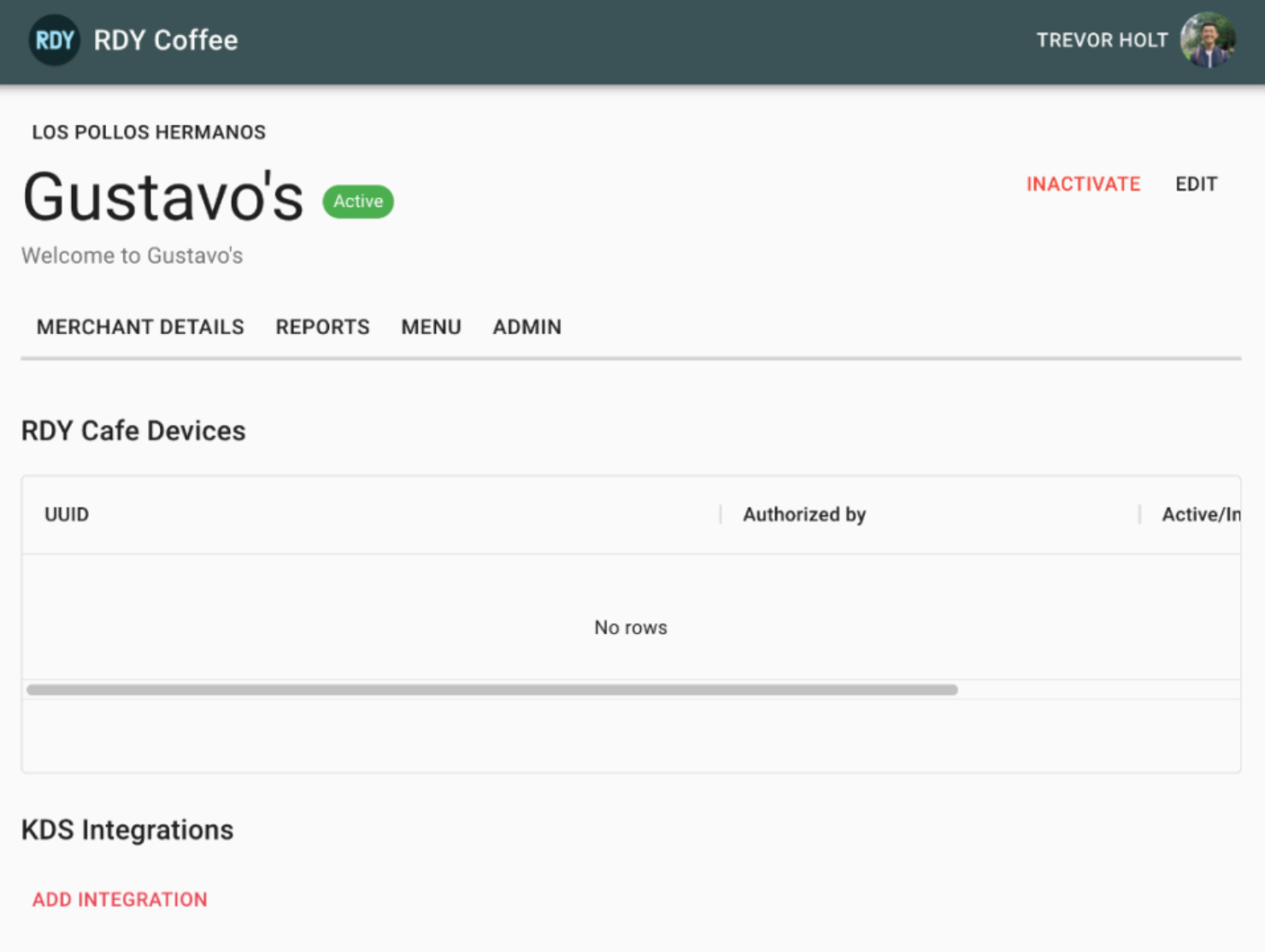The image size is (1265, 952).
Task: Click the RDY logo icon in header
Action: click(54, 40)
